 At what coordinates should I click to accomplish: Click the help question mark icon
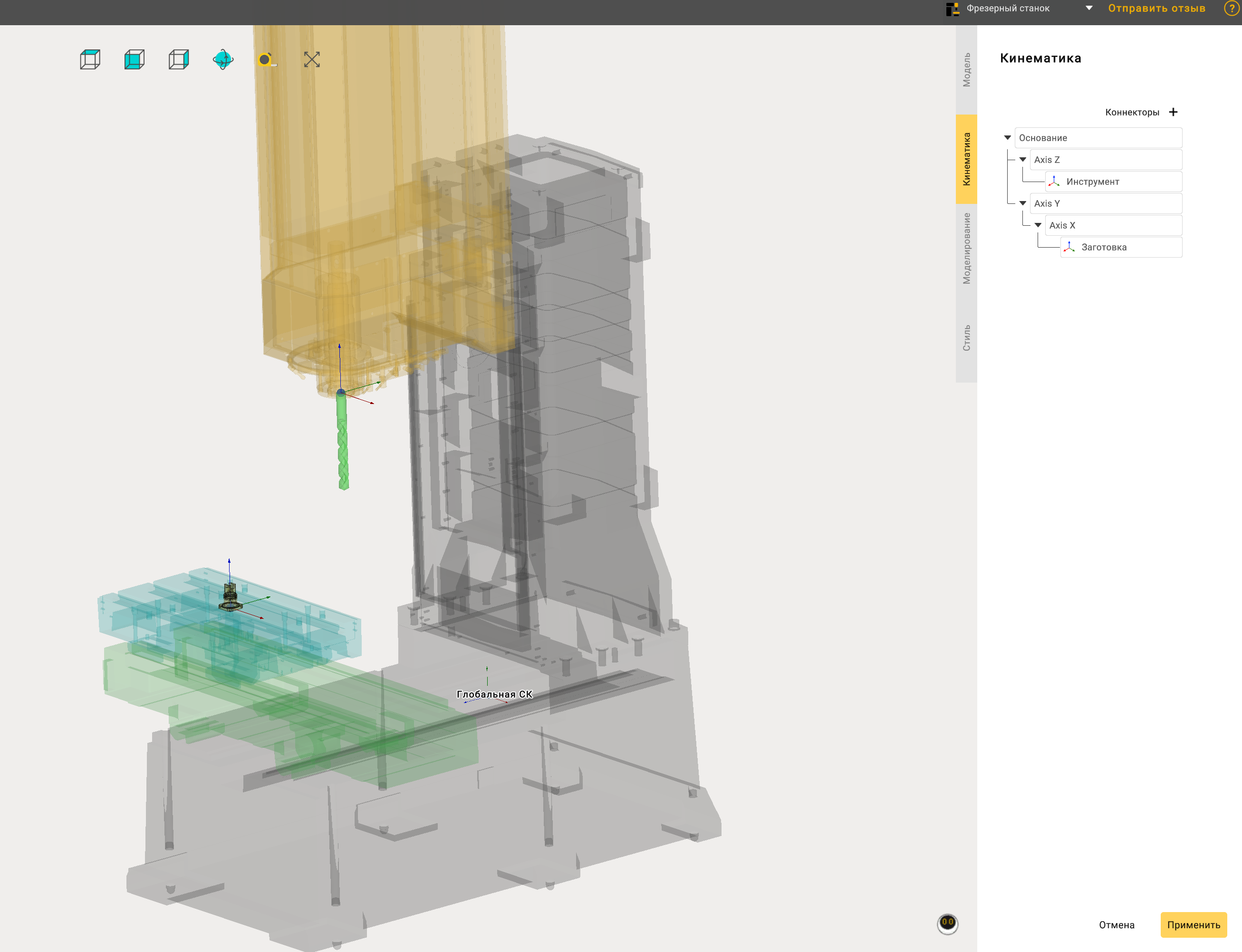pyautogui.click(x=1231, y=9)
